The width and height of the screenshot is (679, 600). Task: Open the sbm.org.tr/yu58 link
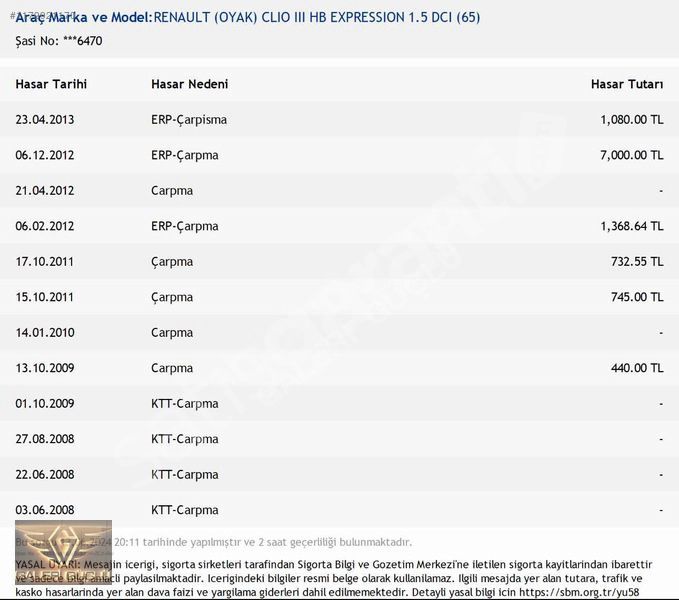[x=579, y=592]
